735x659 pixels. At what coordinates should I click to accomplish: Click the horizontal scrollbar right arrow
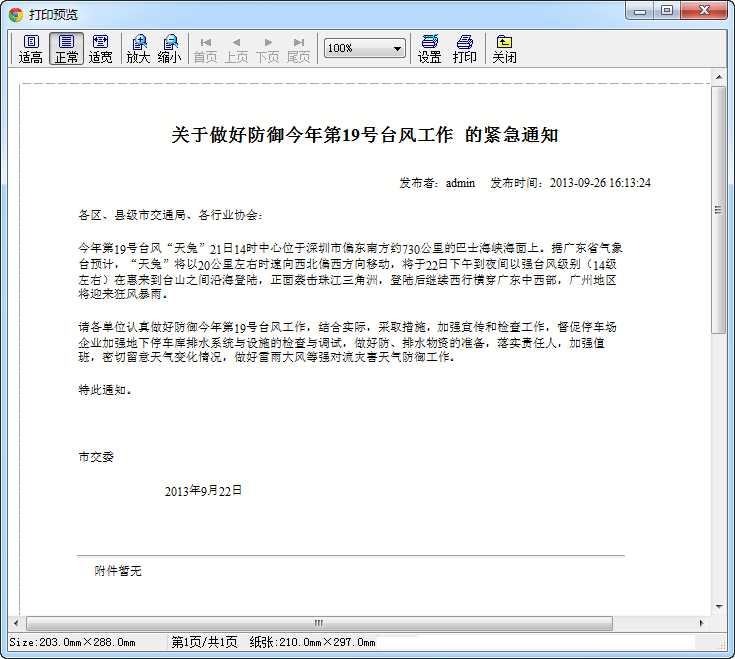point(701,623)
